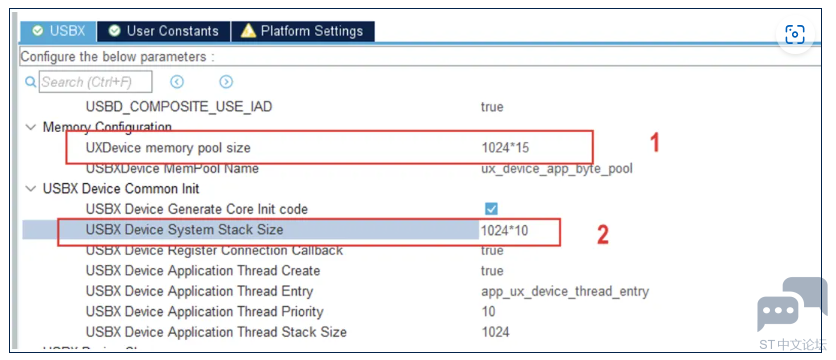Open the User Constants tab
Screen dimensions: 836x360
point(164,31)
